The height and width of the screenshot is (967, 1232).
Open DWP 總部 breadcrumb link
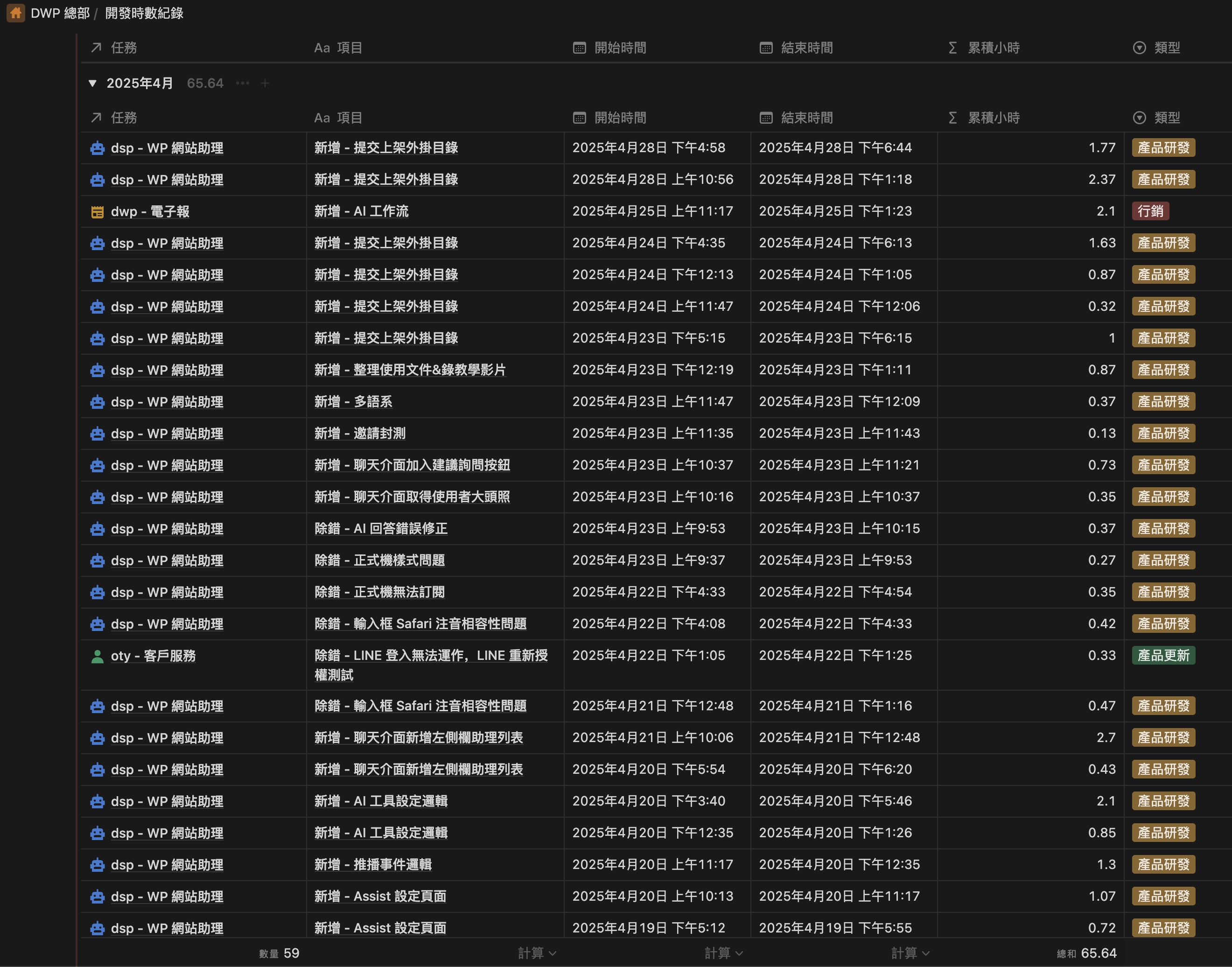(x=60, y=13)
